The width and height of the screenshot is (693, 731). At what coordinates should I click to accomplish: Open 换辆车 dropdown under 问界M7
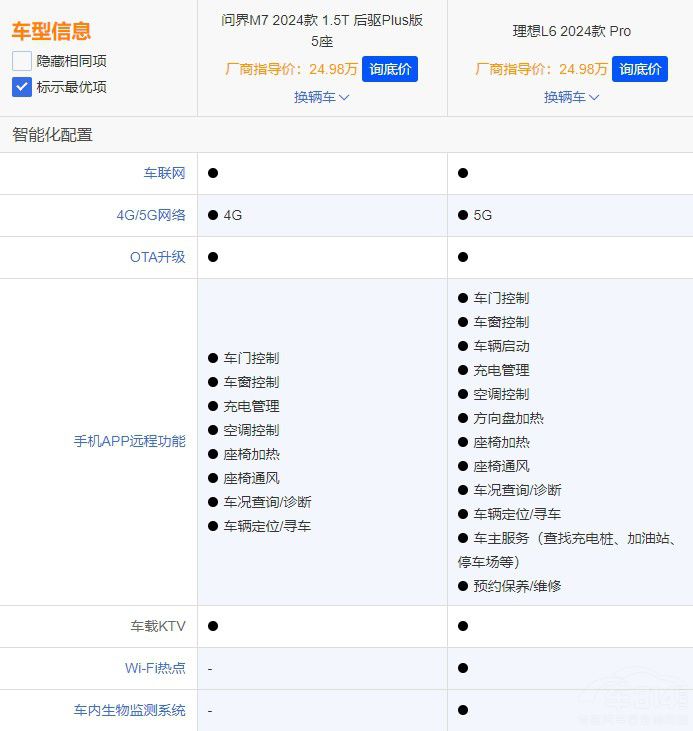[x=322, y=97]
